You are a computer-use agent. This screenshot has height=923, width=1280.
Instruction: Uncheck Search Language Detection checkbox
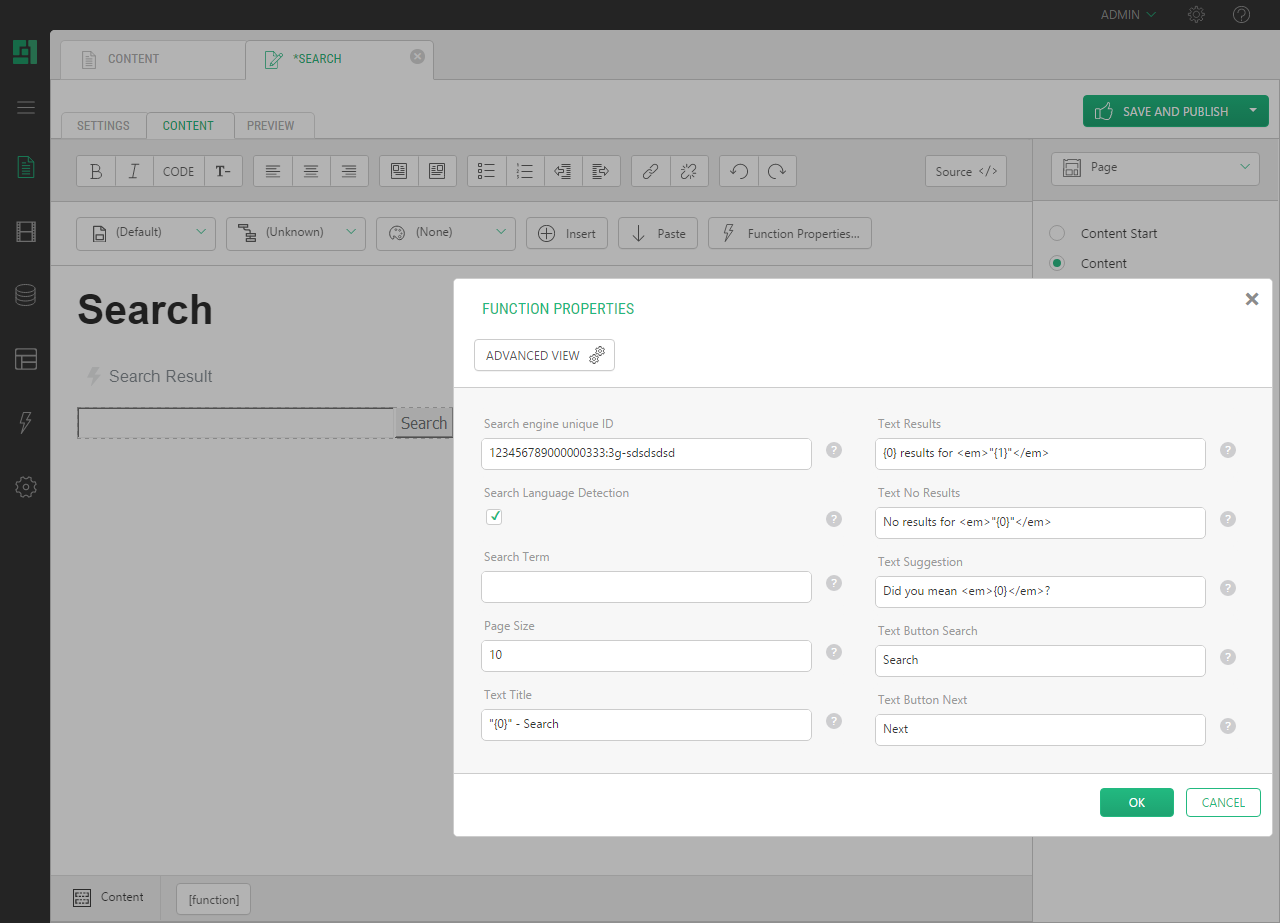[x=494, y=517]
